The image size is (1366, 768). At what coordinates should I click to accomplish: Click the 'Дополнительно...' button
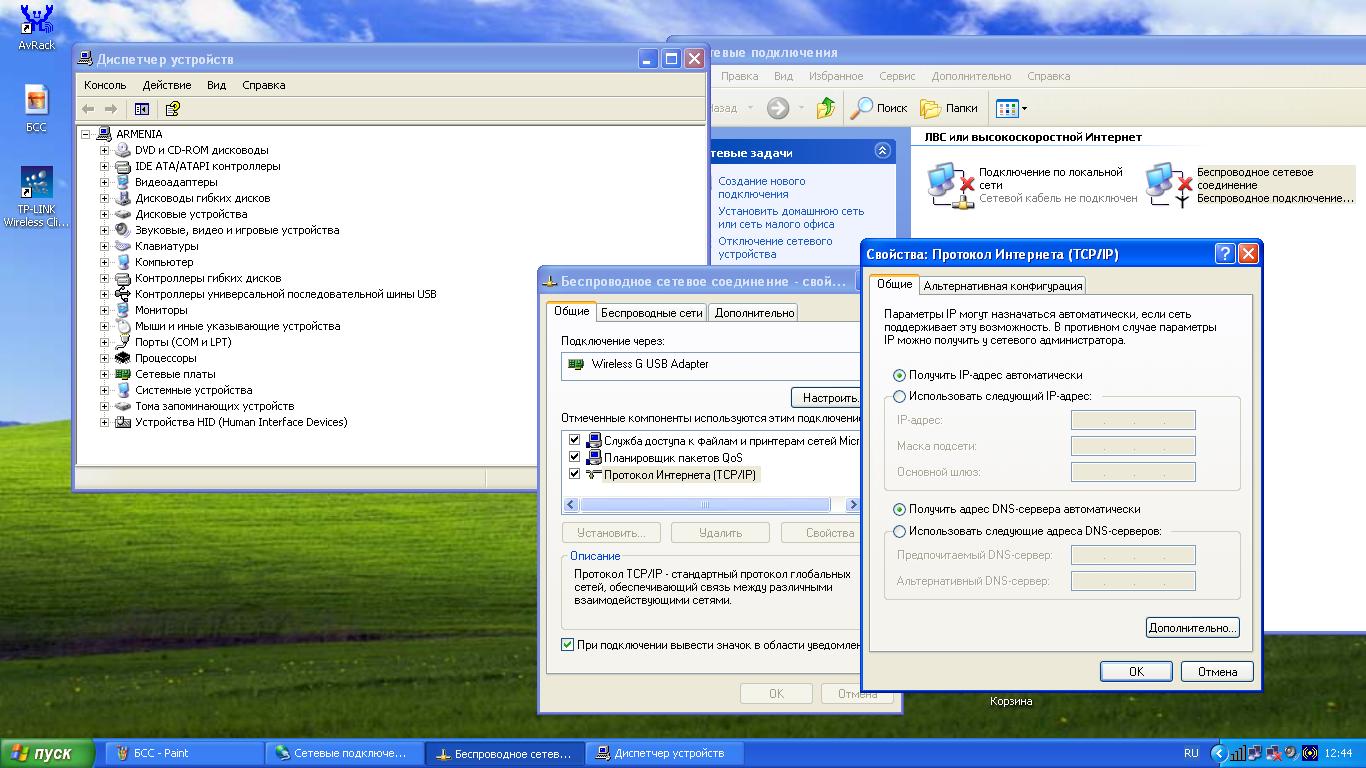pyautogui.click(x=1192, y=628)
